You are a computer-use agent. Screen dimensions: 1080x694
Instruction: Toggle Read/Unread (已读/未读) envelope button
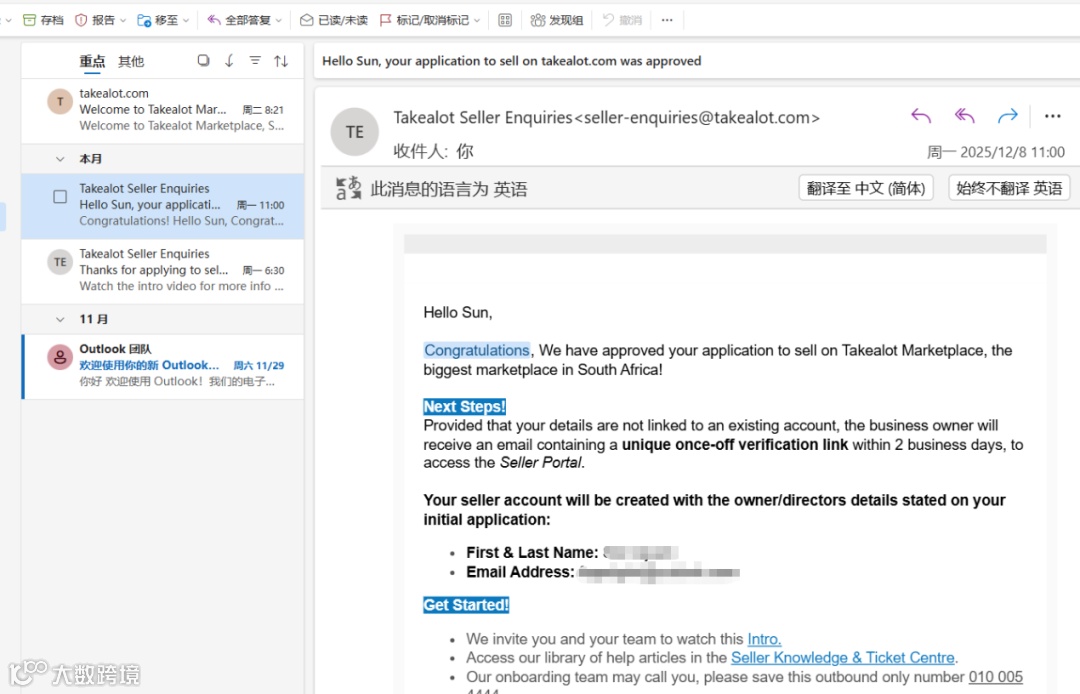(334, 20)
